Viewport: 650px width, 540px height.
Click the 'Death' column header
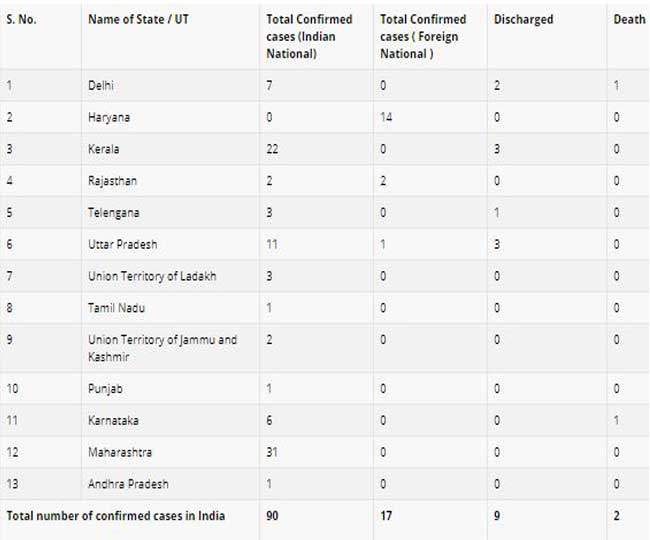629,19
